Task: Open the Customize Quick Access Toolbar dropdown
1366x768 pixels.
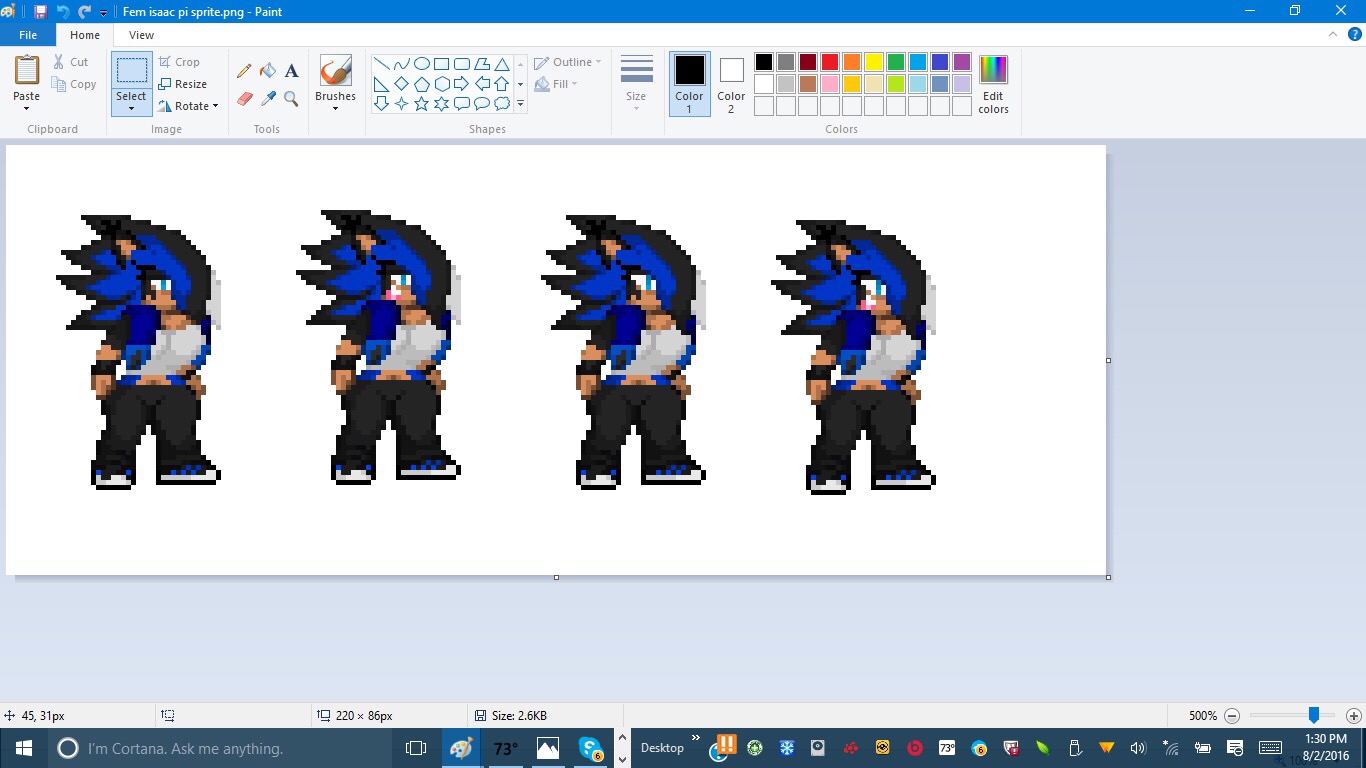Action: coord(103,12)
